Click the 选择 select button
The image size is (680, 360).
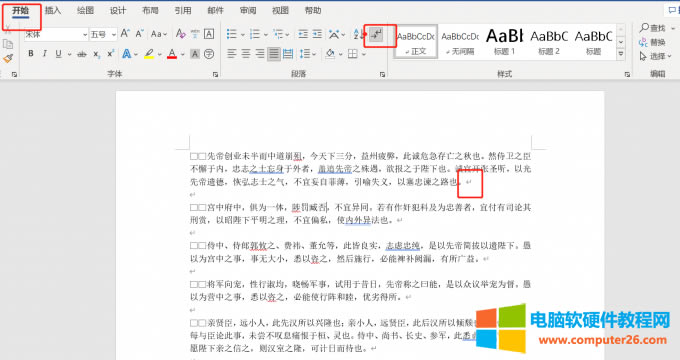coord(655,56)
